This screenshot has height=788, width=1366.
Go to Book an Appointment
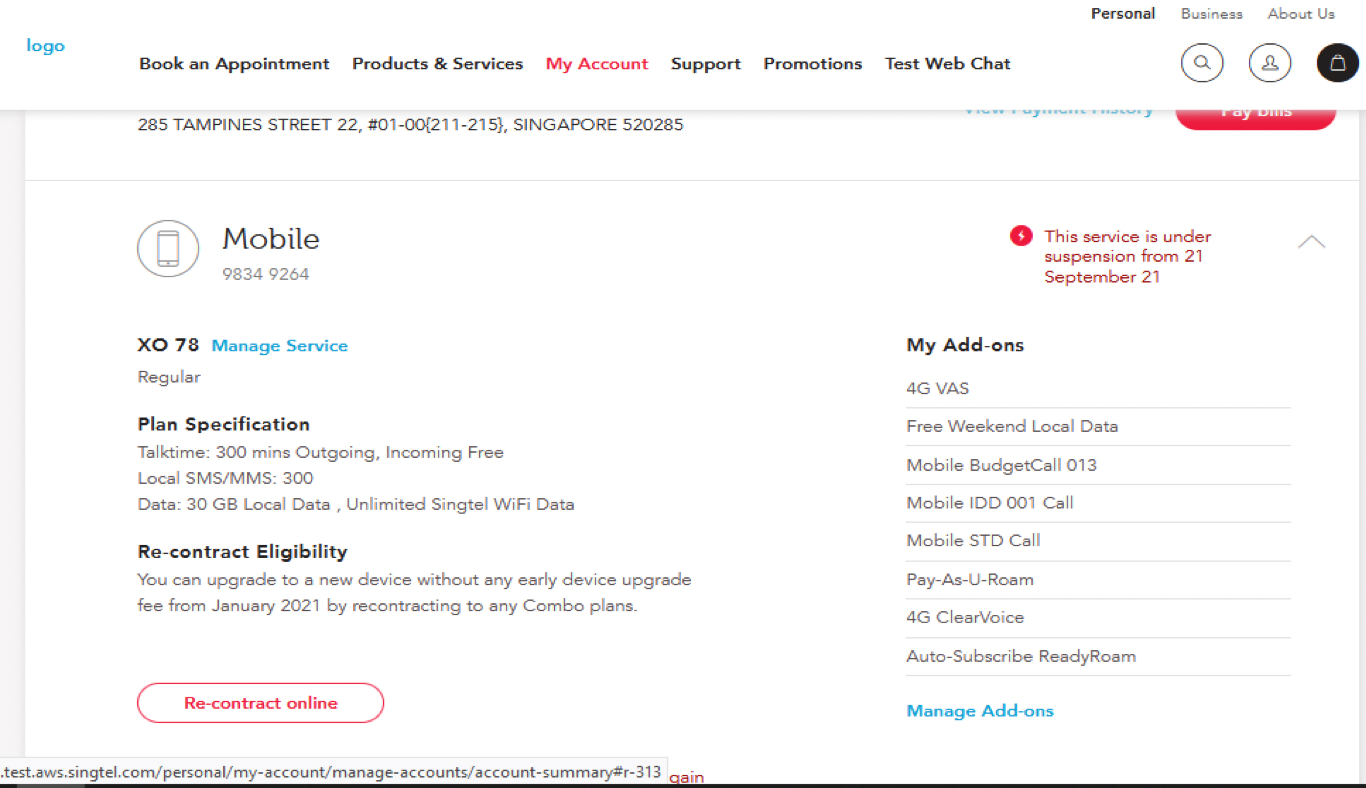(x=234, y=64)
